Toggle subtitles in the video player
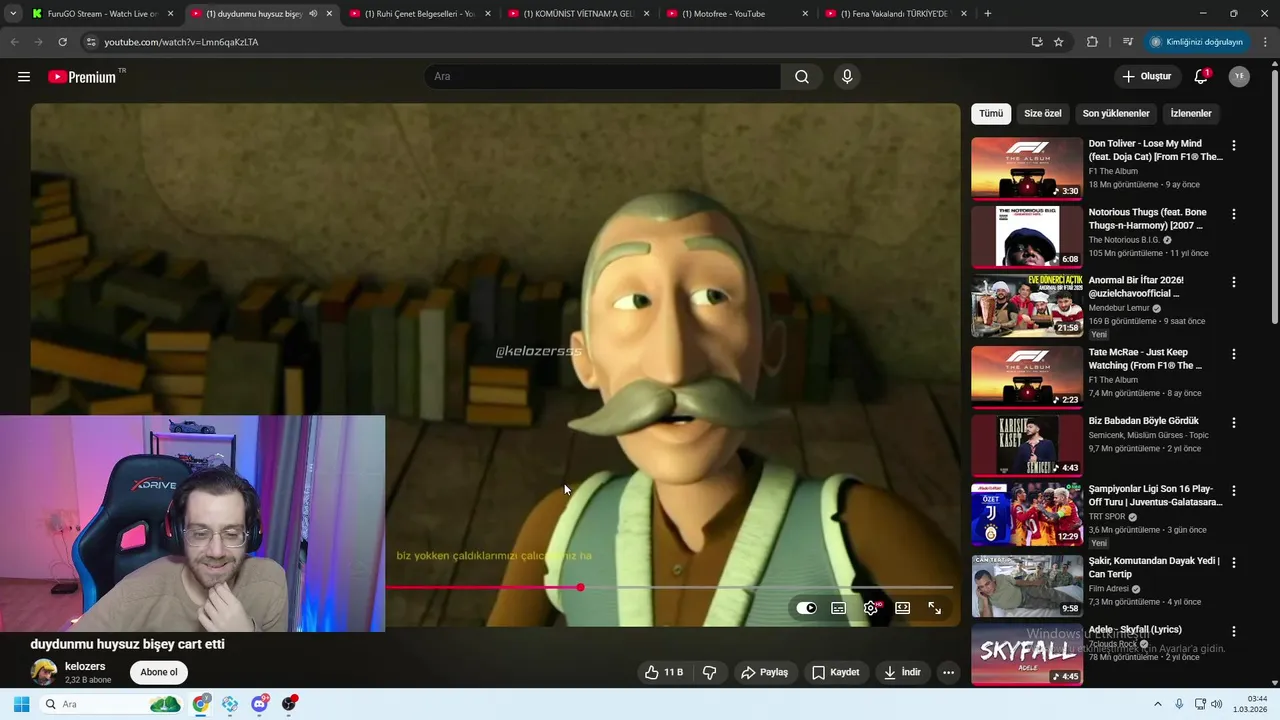The height and width of the screenshot is (720, 1280). pyautogui.click(x=839, y=608)
